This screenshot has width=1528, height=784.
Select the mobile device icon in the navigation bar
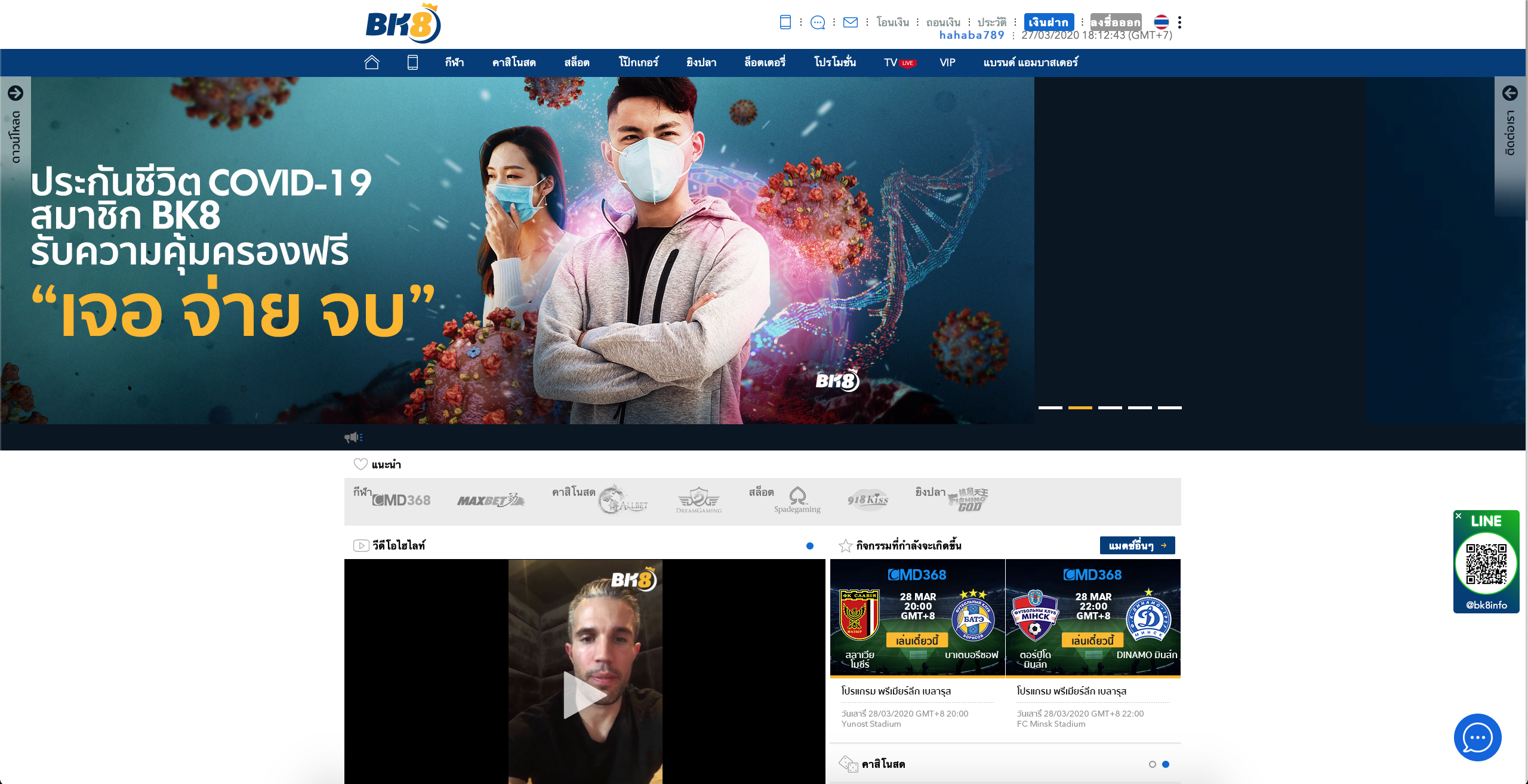pos(411,61)
